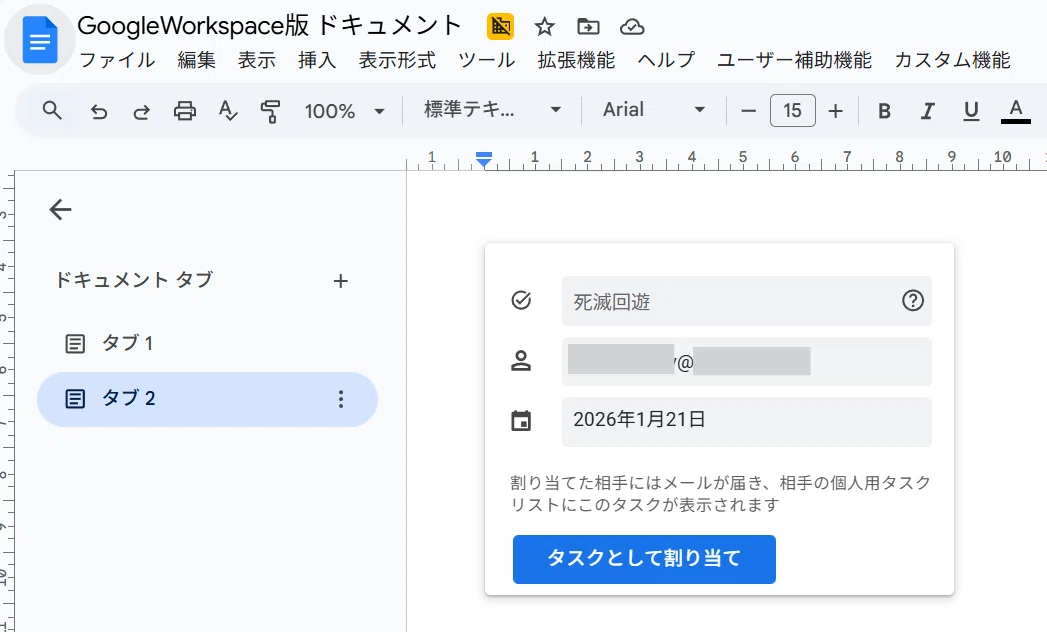1047x632 pixels.
Task: Click the help icon in task title field
Action: point(913,301)
